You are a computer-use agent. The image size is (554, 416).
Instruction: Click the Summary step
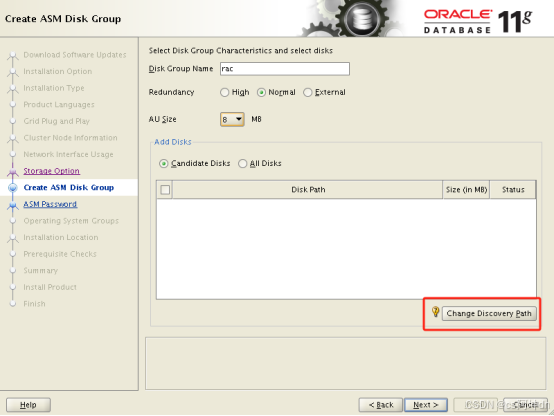click(41, 271)
